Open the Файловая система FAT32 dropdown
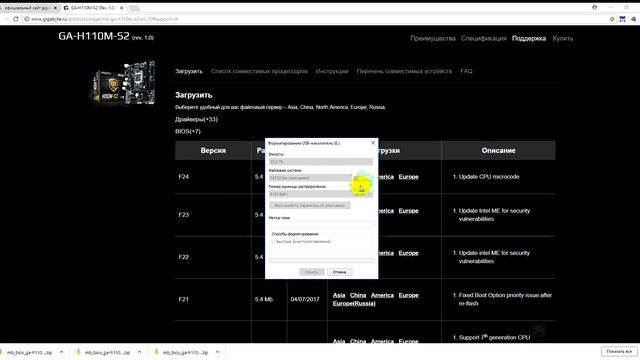The width and height of the screenshot is (640, 360). coord(321,178)
